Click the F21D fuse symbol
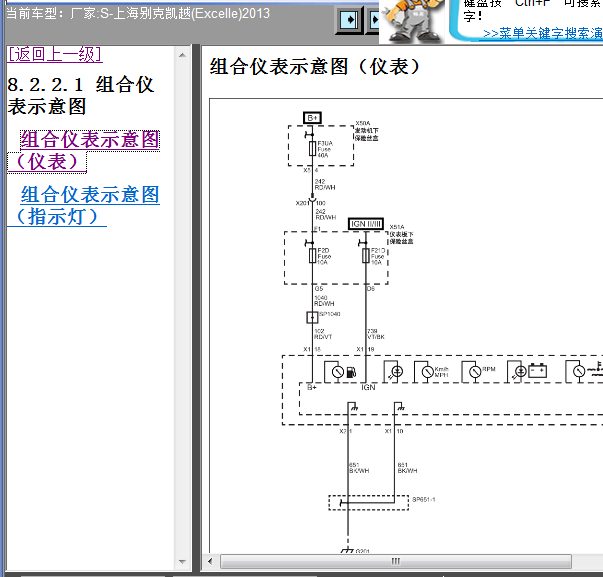This screenshot has height=577, width=603. [x=366, y=255]
